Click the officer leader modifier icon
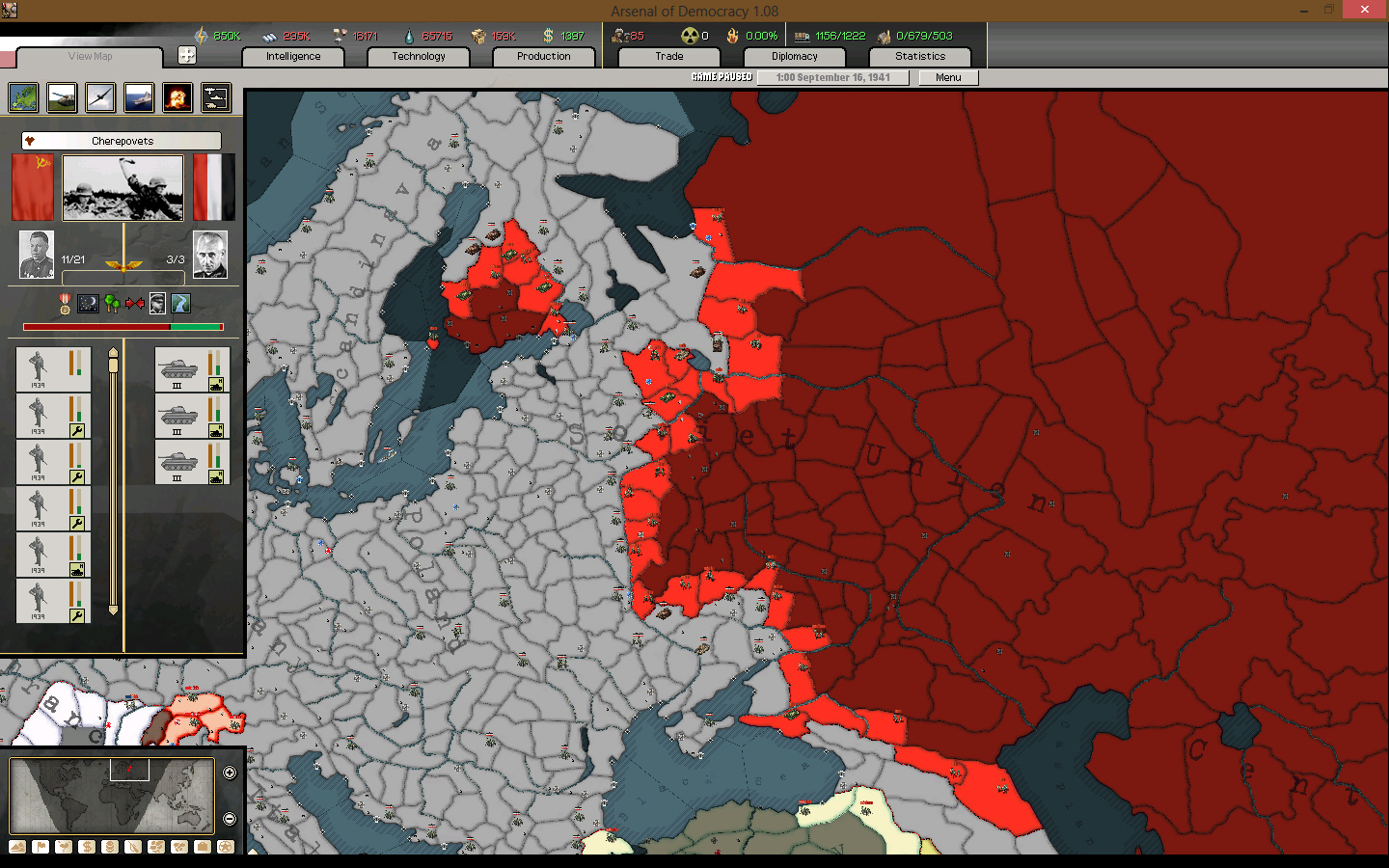Image resolution: width=1389 pixels, height=868 pixels. (157, 304)
